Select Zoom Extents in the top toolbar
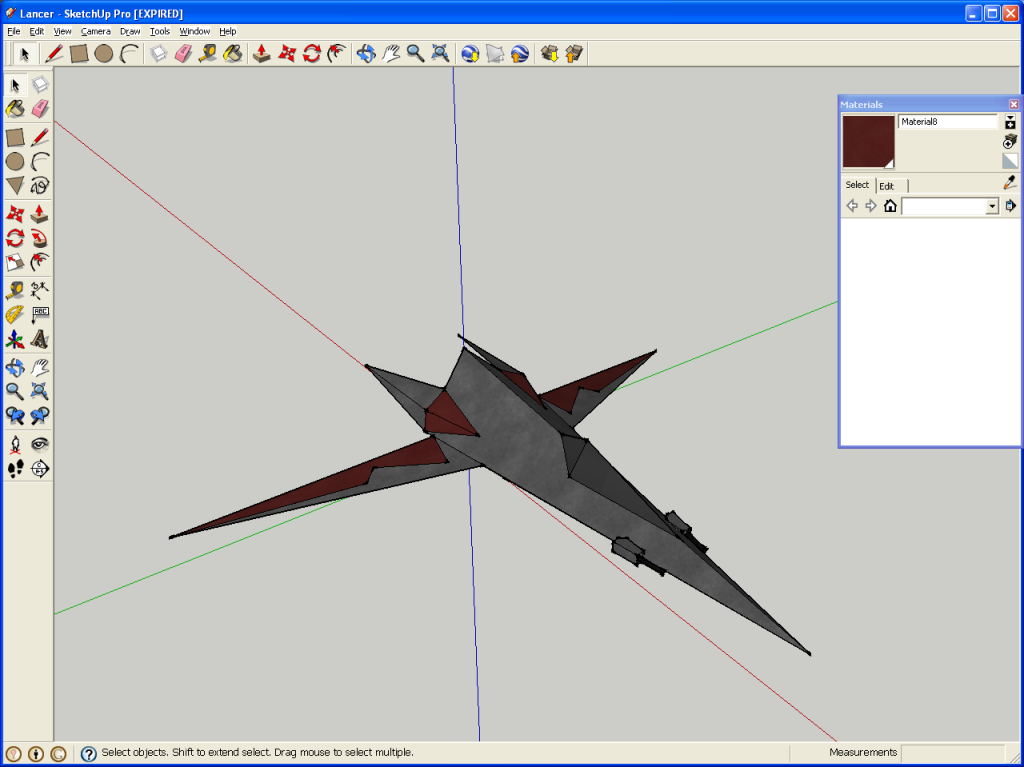The width and height of the screenshot is (1024, 767). [x=440, y=54]
